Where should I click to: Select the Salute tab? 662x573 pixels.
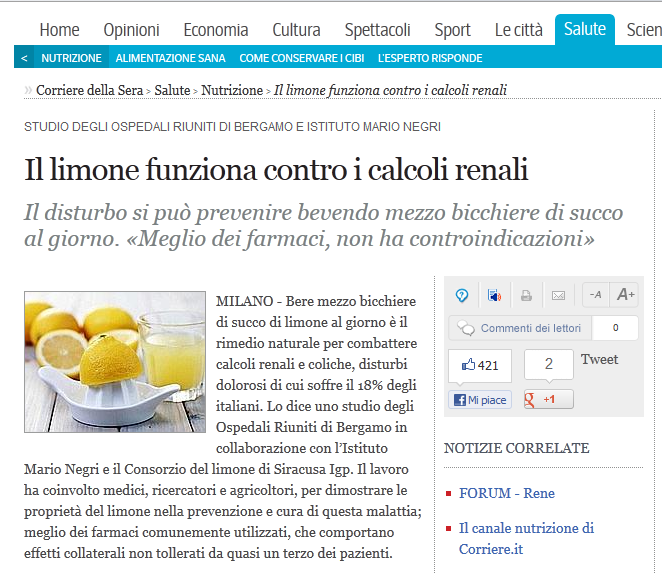(x=585, y=29)
